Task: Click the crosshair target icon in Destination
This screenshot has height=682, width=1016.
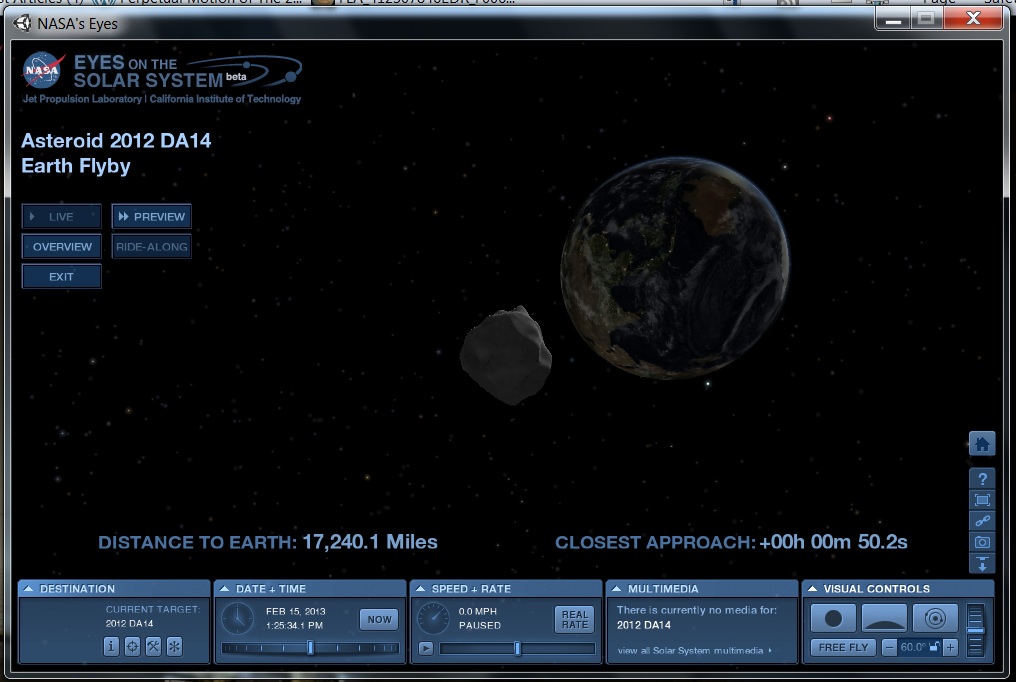Action: (132, 646)
